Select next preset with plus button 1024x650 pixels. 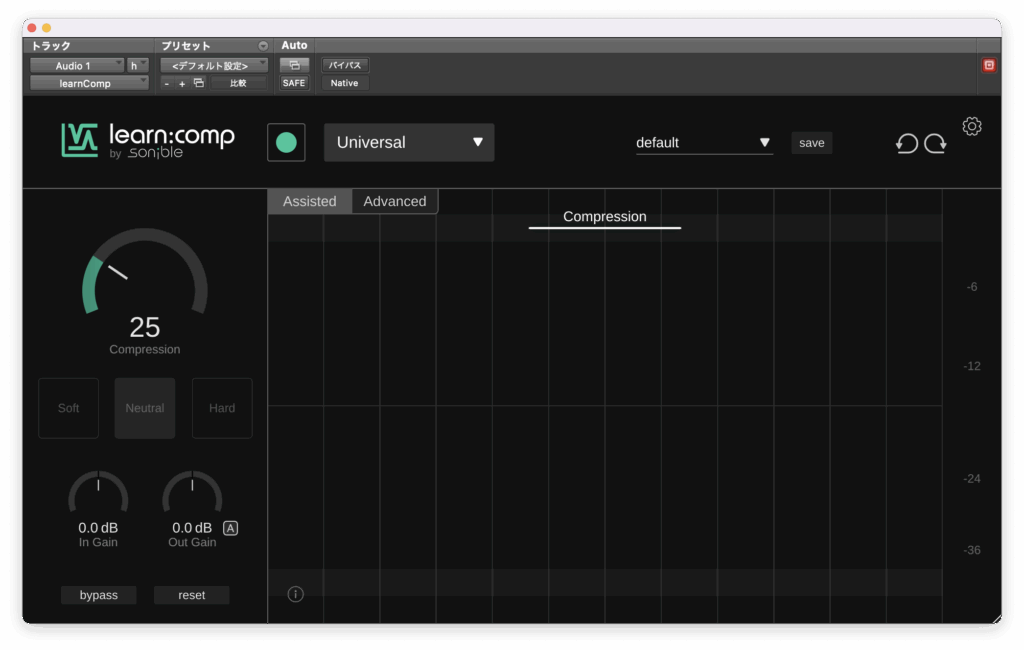(182, 84)
